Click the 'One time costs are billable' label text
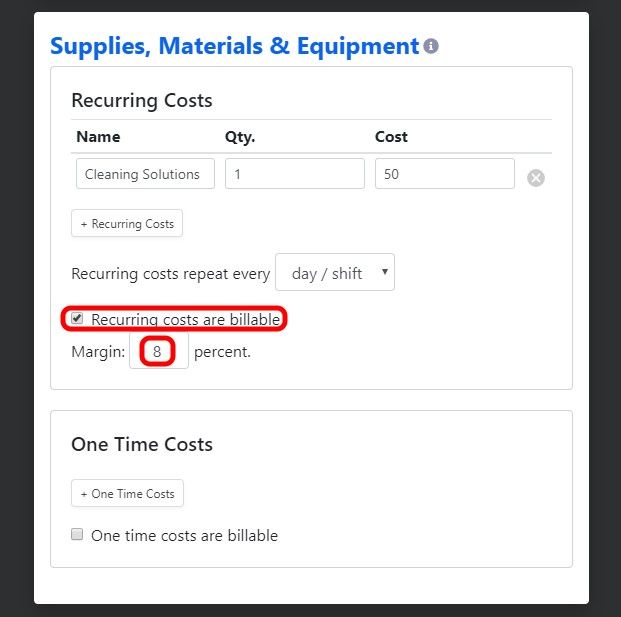The height and width of the screenshot is (617, 621). 185,535
